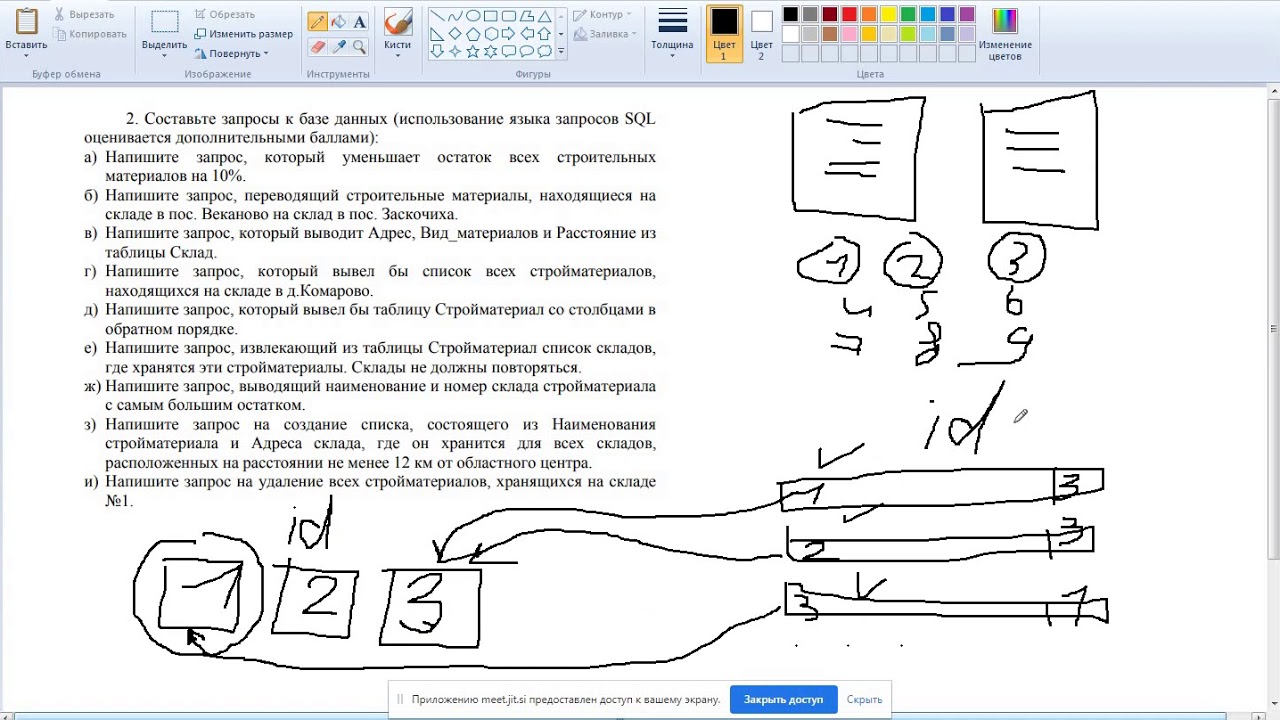
Task: Choose the Six-point star shape
Action: 490,51
